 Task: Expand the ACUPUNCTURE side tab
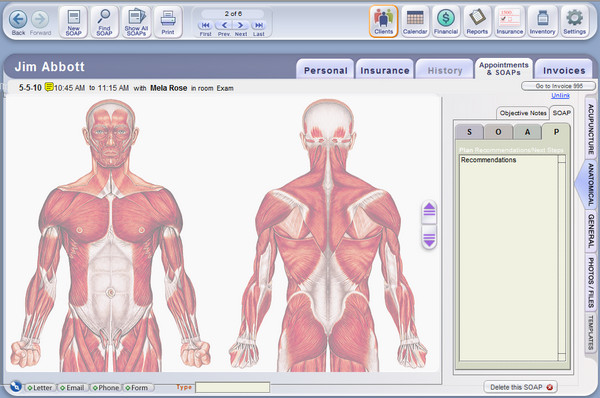click(x=591, y=129)
